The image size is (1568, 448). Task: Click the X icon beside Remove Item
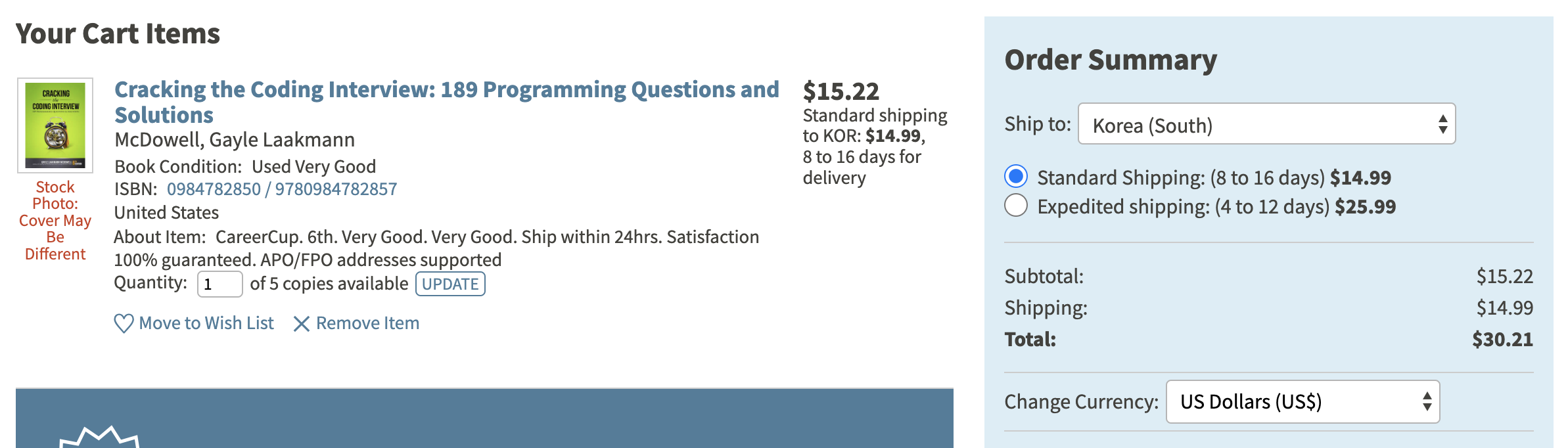click(x=301, y=324)
